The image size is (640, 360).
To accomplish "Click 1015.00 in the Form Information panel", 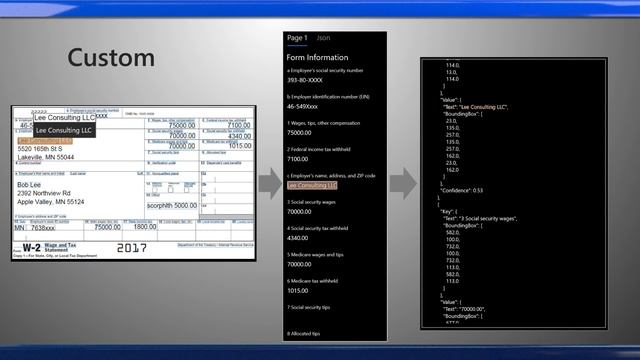I will 297,291.
